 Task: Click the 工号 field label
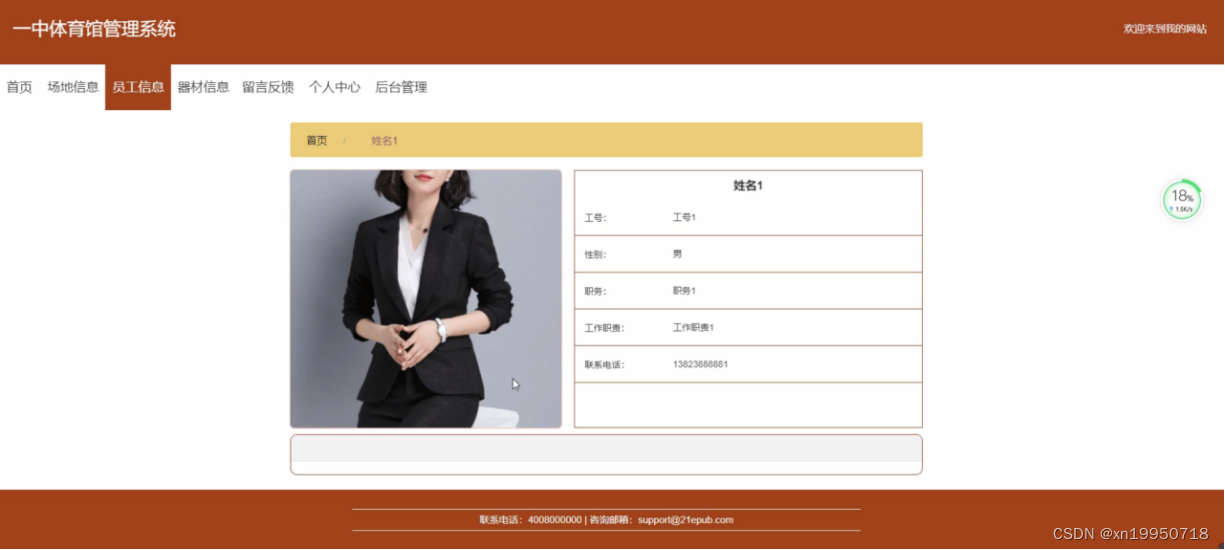tap(595, 218)
